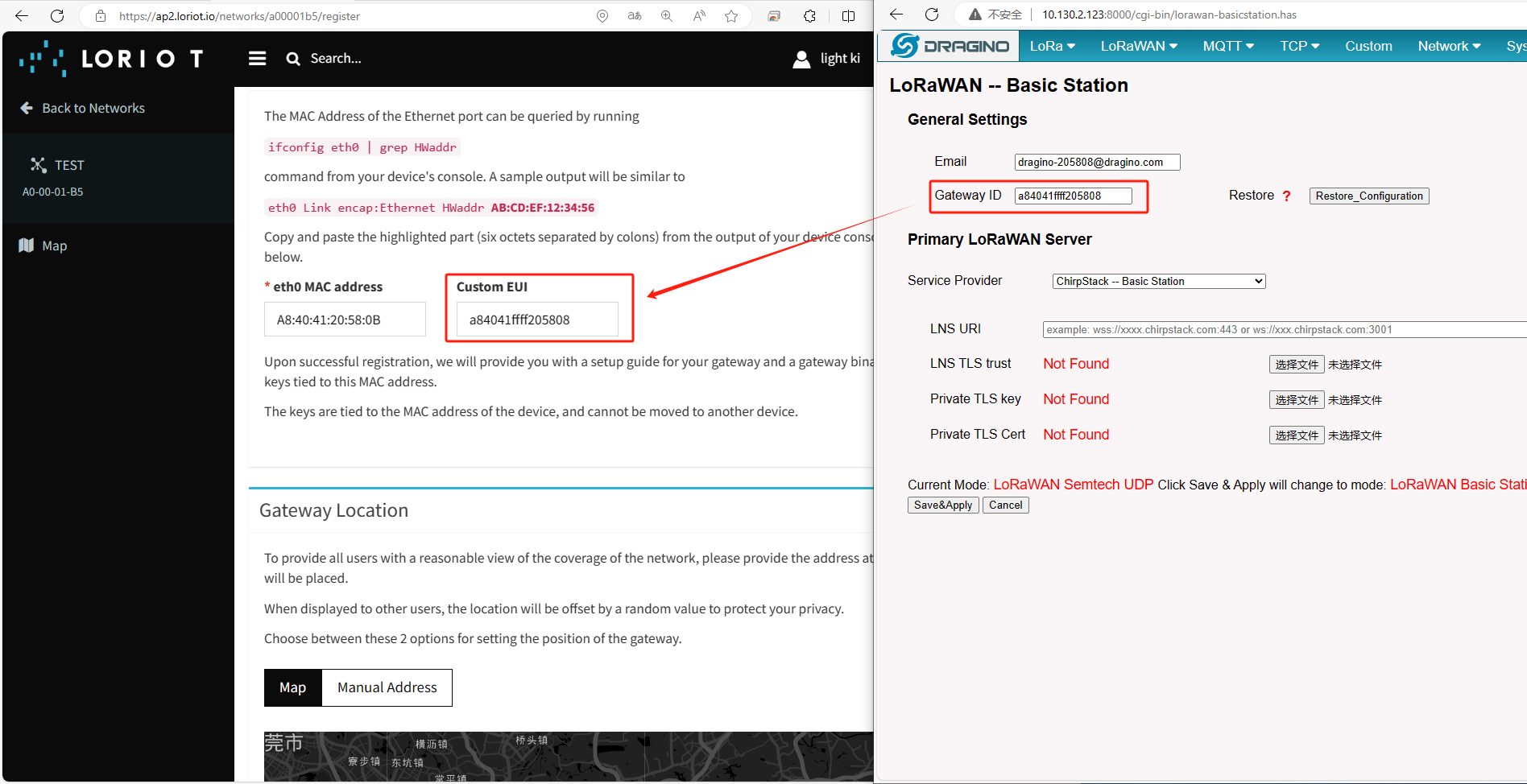The width and height of the screenshot is (1527, 784).
Task: Open the split screen icon
Action: pyautogui.click(x=848, y=16)
